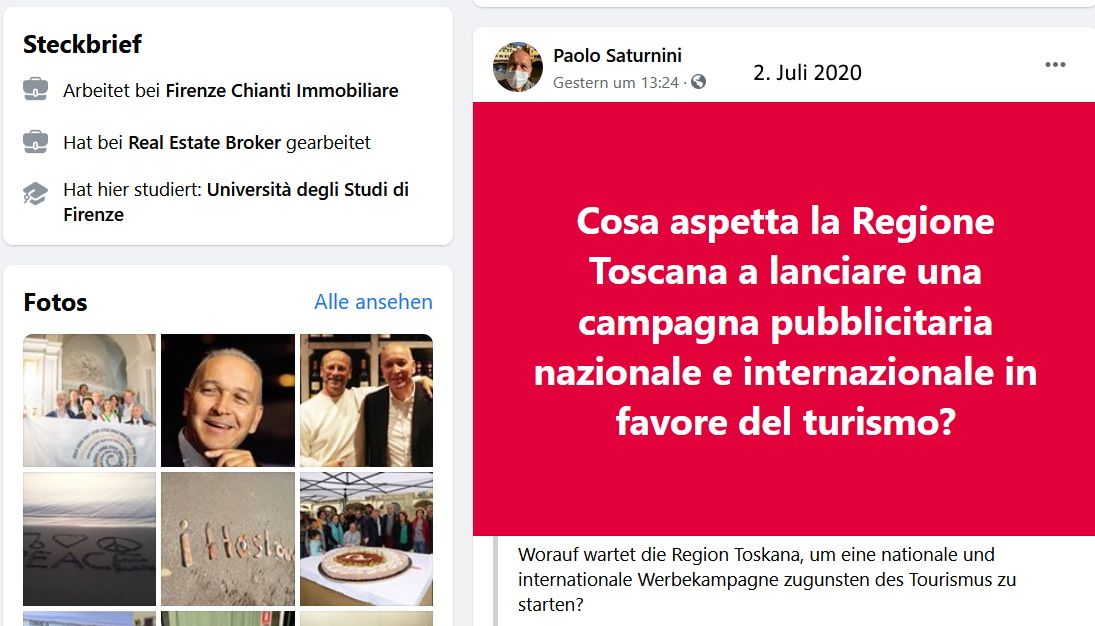1095x626 pixels.
Task: Click the 'Gestern um 13:24' timestamp
Action: pos(616,82)
